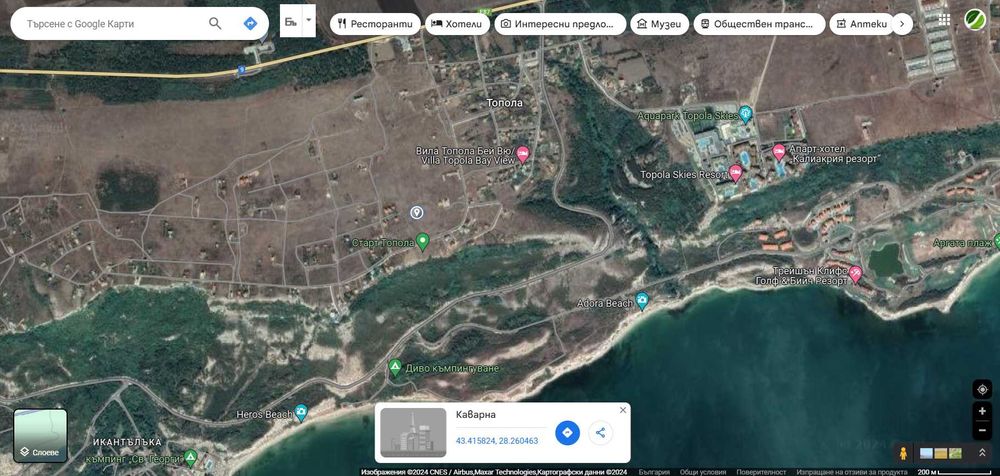The height and width of the screenshot is (476, 1000).
Task: Open Topola Skies Resort hotel pin
Action: point(735,172)
